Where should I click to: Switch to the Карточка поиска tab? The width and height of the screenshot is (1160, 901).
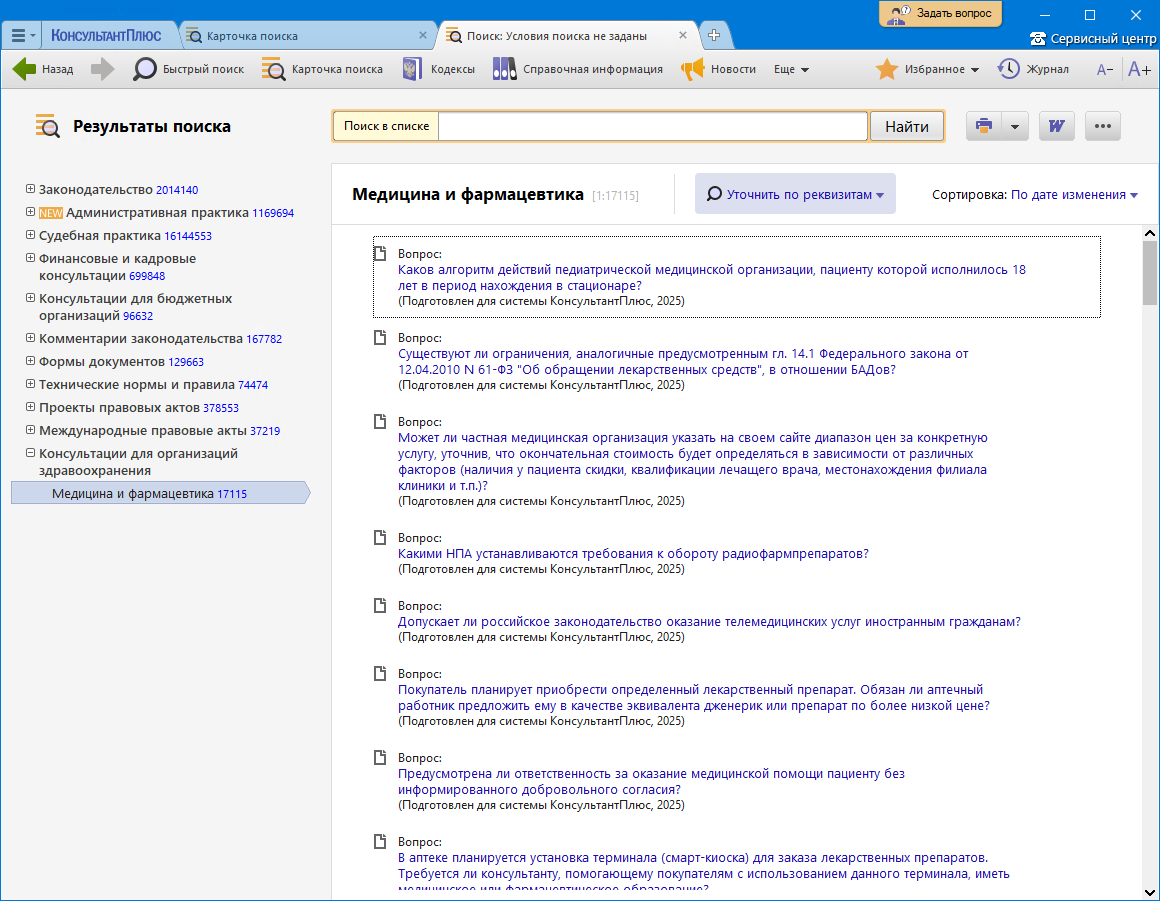[x=252, y=36]
